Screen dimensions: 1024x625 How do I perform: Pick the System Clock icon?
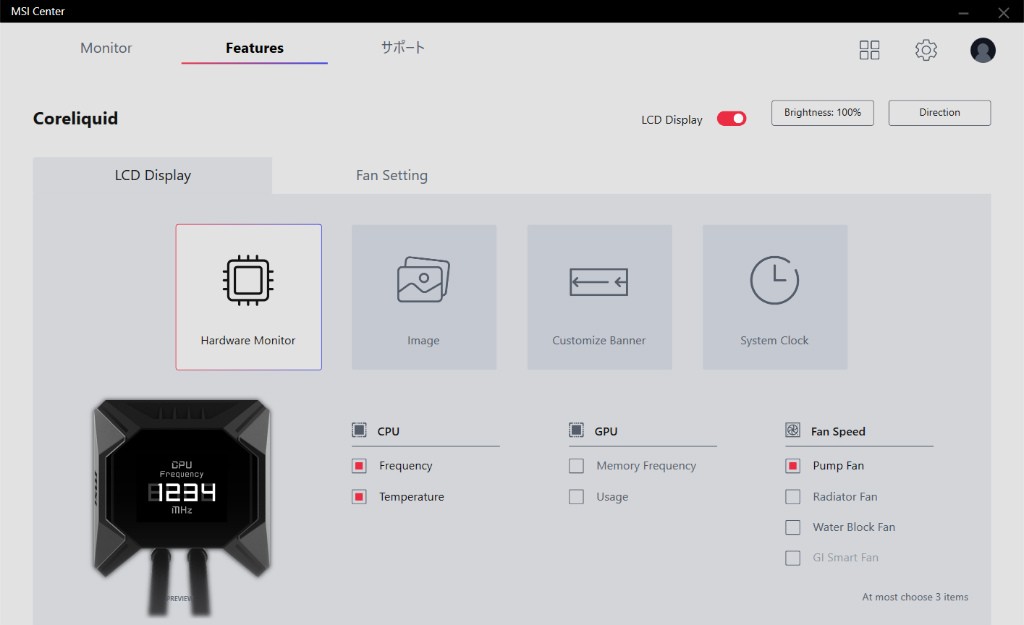tap(774, 280)
